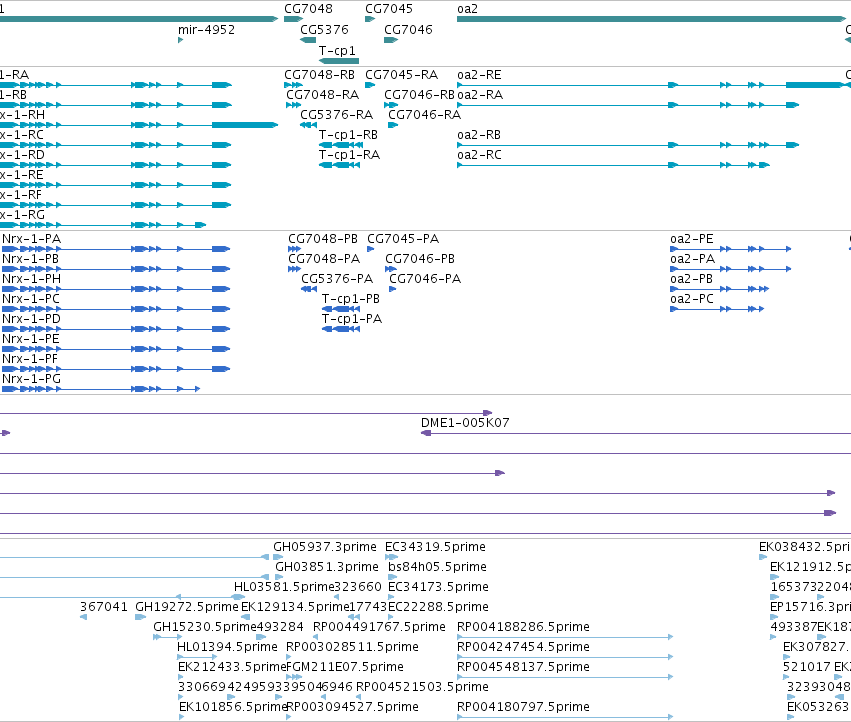Click the CG5376 gene label

click(x=324, y=30)
